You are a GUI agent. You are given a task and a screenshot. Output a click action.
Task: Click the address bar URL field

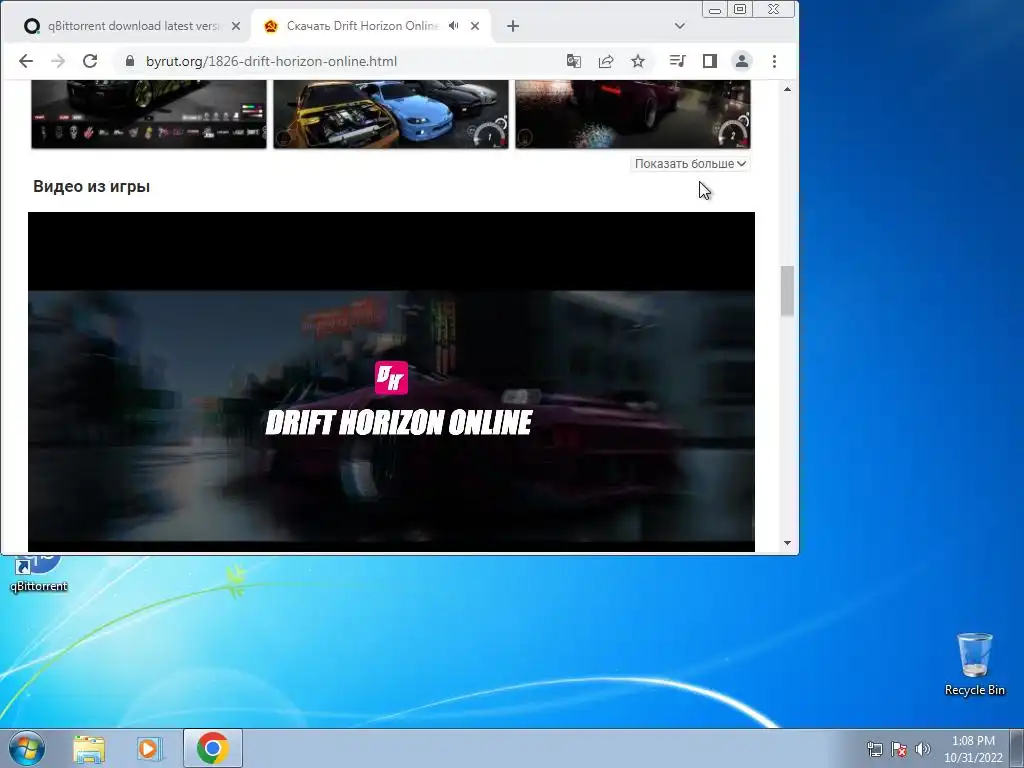[x=340, y=61]
